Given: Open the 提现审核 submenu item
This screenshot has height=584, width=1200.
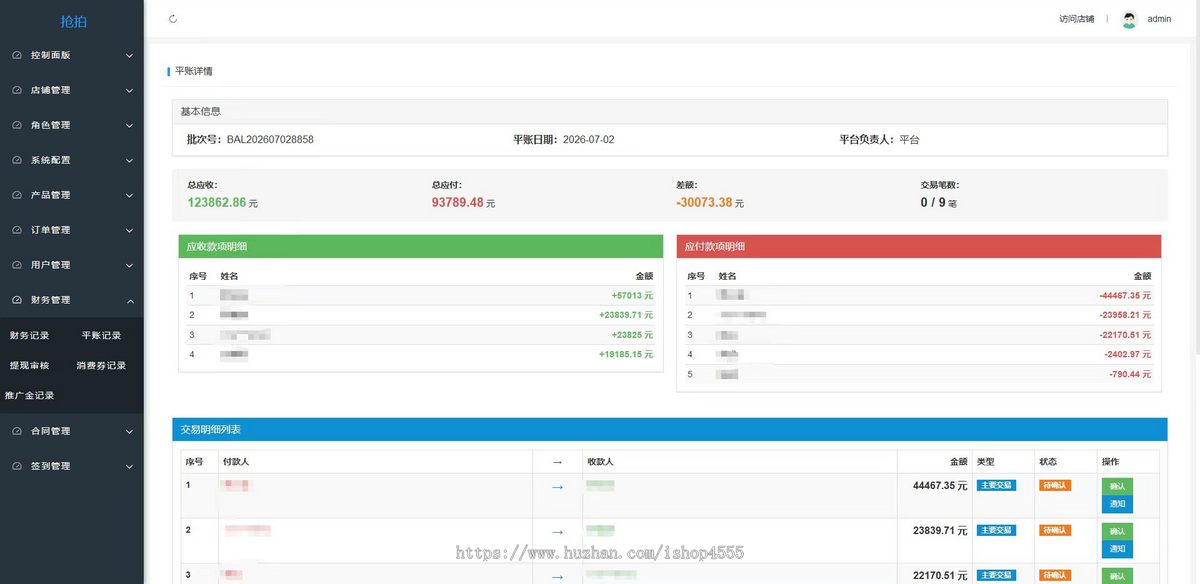Looking at the screenshot, I should (29, 365).
